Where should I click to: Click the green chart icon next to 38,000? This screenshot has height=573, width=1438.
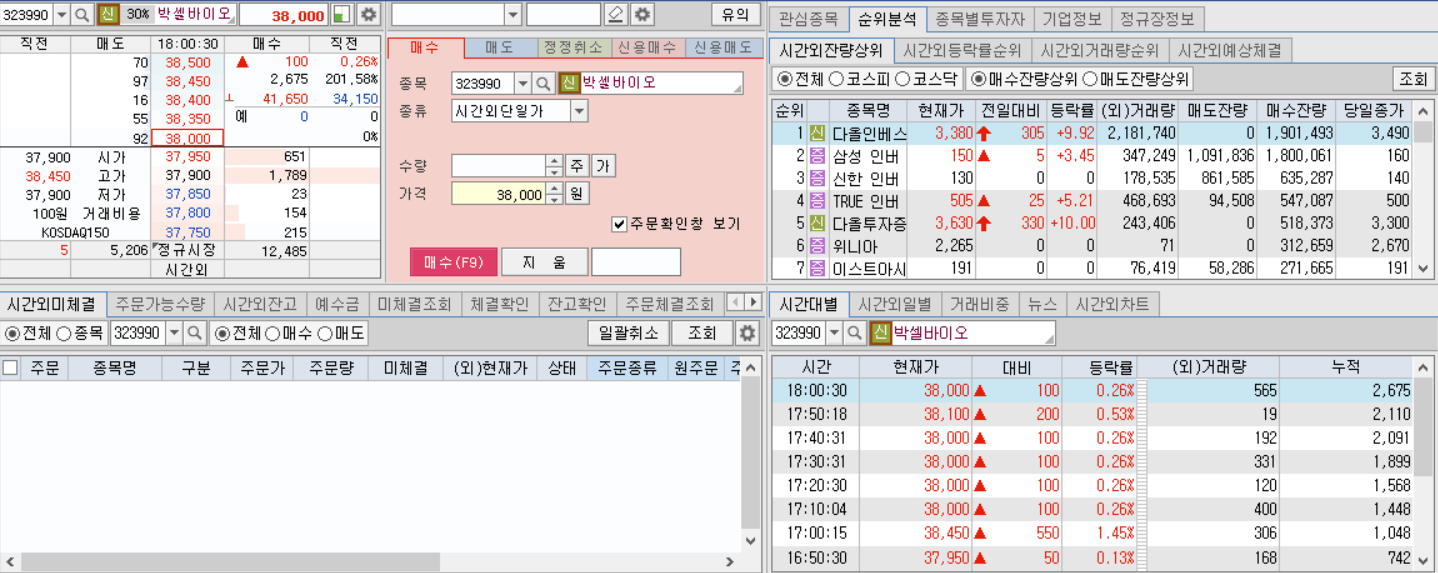point(343,15)
